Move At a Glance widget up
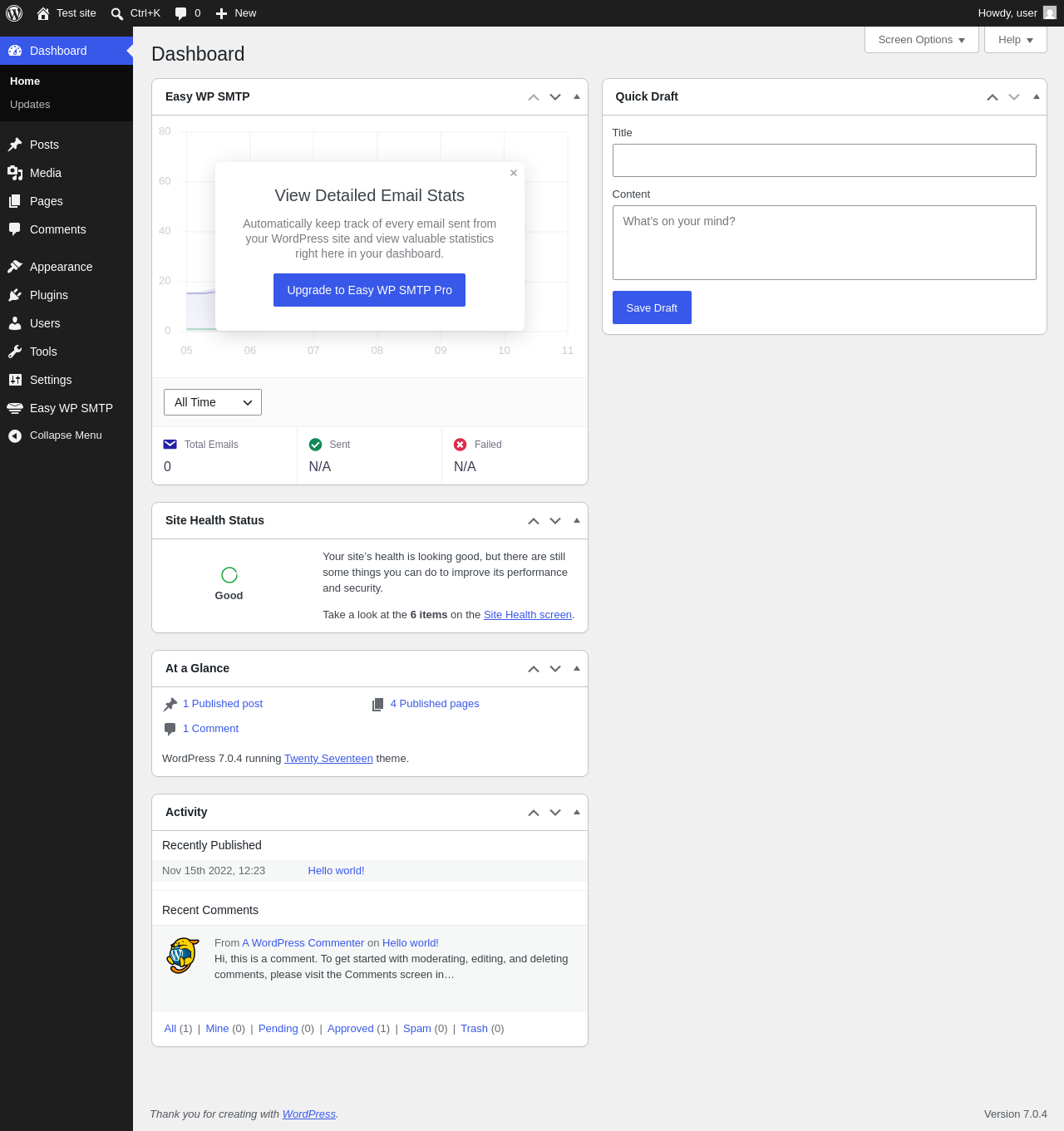 [x=534, y=669]
